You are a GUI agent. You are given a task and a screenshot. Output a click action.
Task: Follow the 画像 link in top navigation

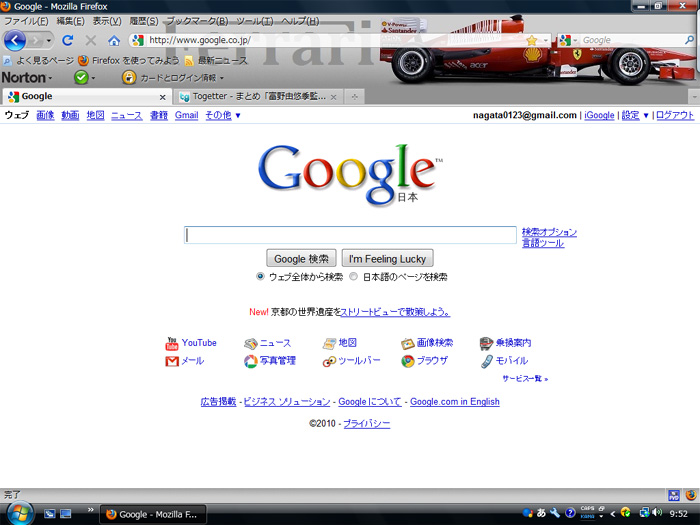(x=45, y=115)
